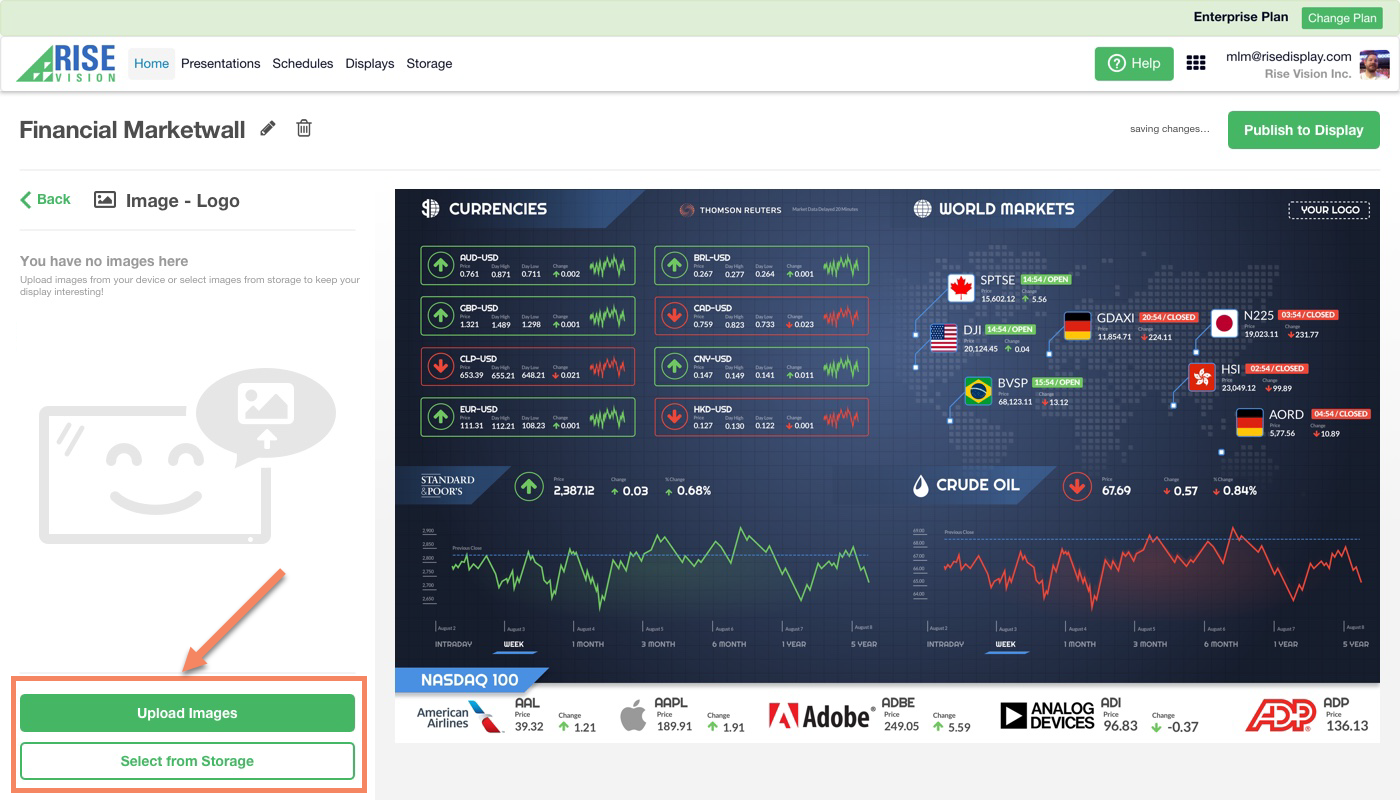
Task: Select WEEK on the S&P chart
Action: pyautogui.click(x=514, y=644)
